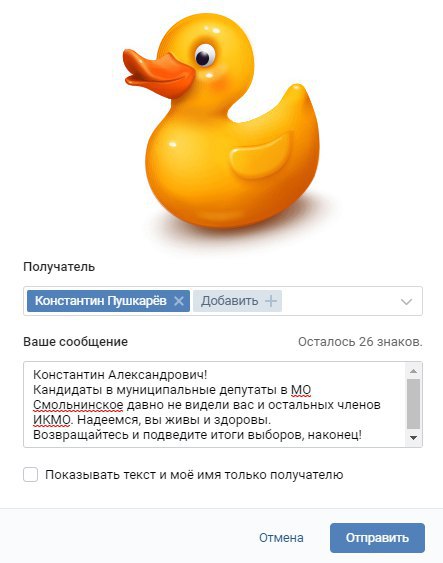Send the gift with the Отправить button

(x=377, y=538)
